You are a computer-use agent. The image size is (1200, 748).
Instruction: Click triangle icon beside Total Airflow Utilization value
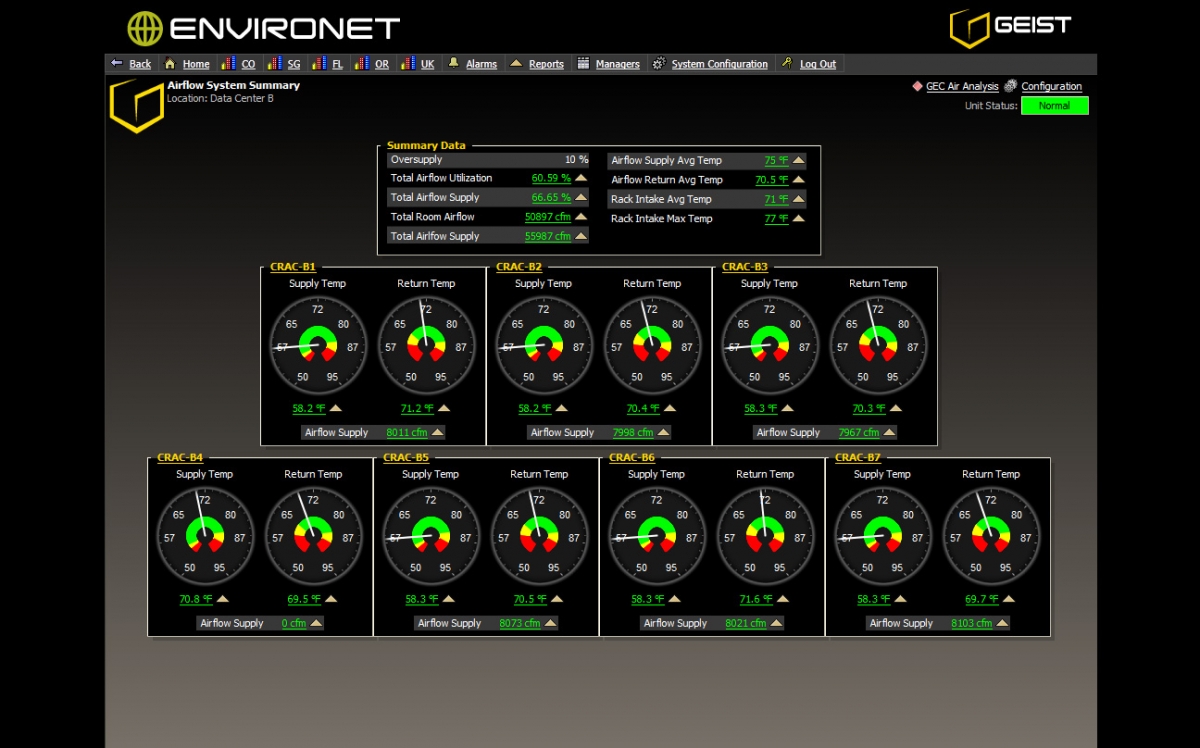pyautogui.click(x=581, y=178)
